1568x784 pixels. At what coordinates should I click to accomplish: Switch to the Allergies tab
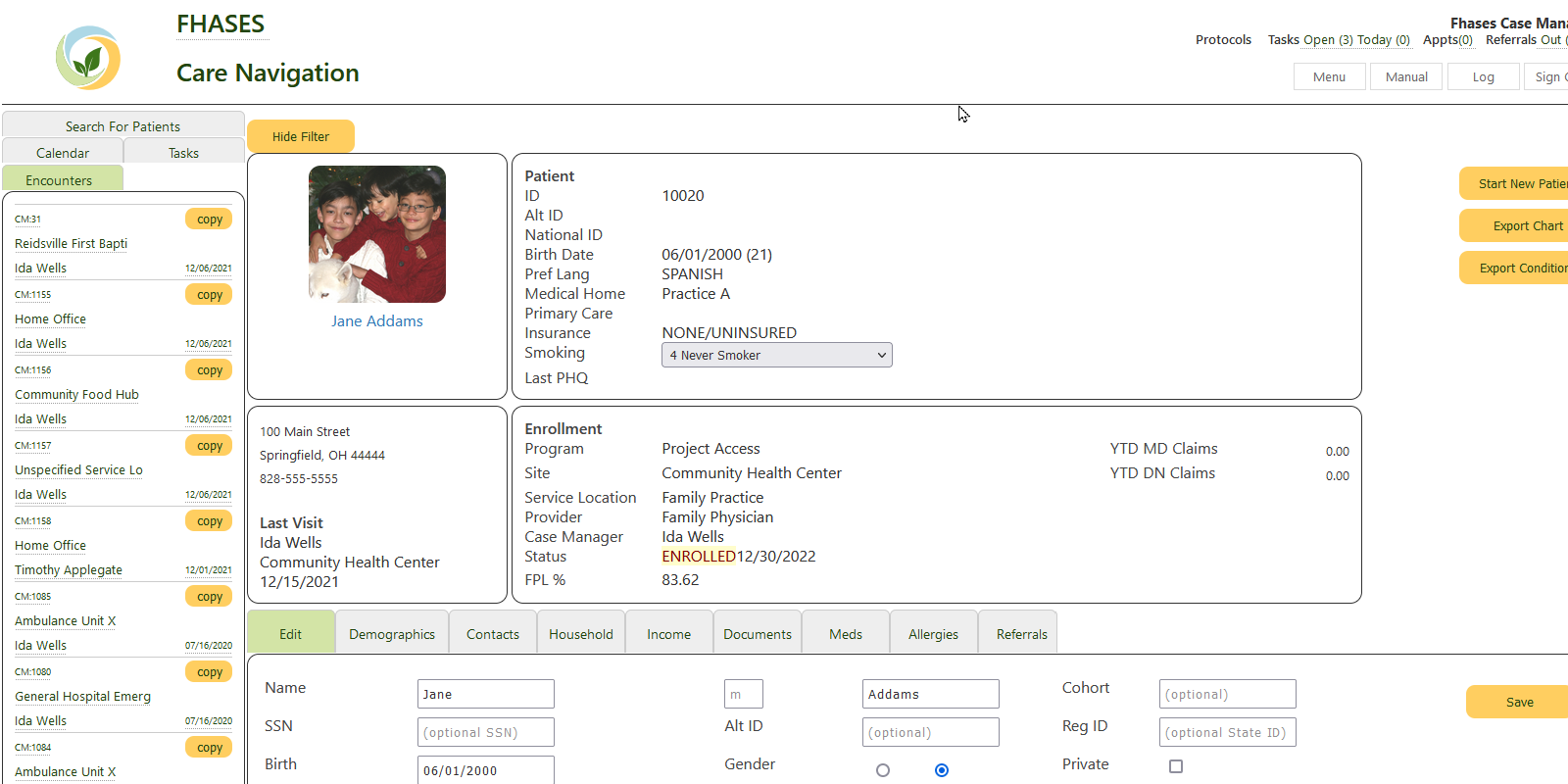tap(934, 634)
